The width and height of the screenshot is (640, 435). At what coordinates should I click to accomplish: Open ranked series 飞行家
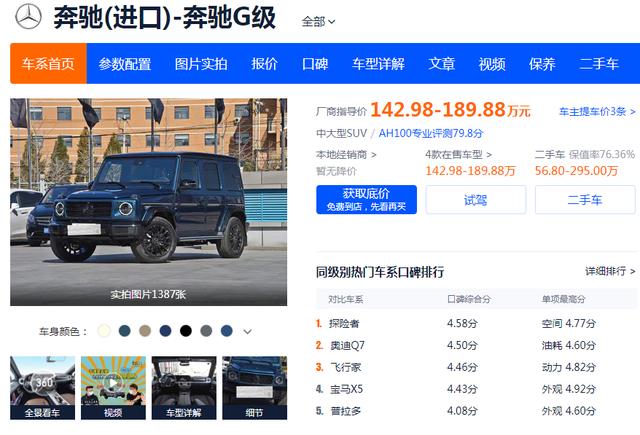(345, 367)
